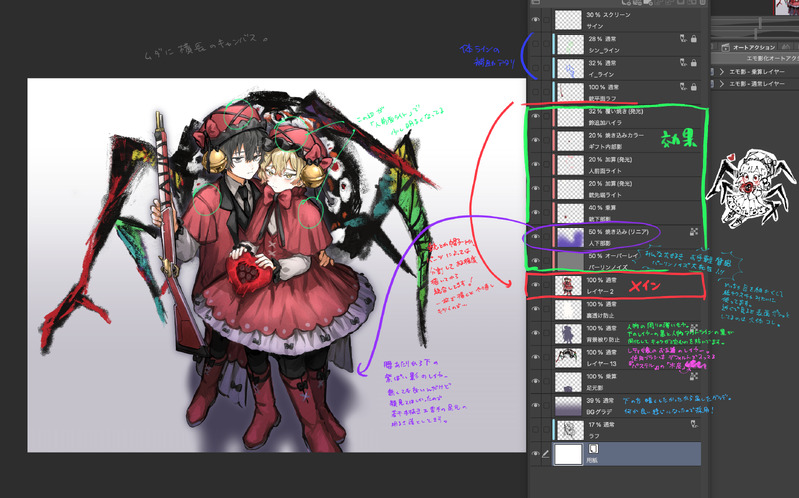Tick the selection checkbox on the 裏透け防止 row

tap(546, 309)
